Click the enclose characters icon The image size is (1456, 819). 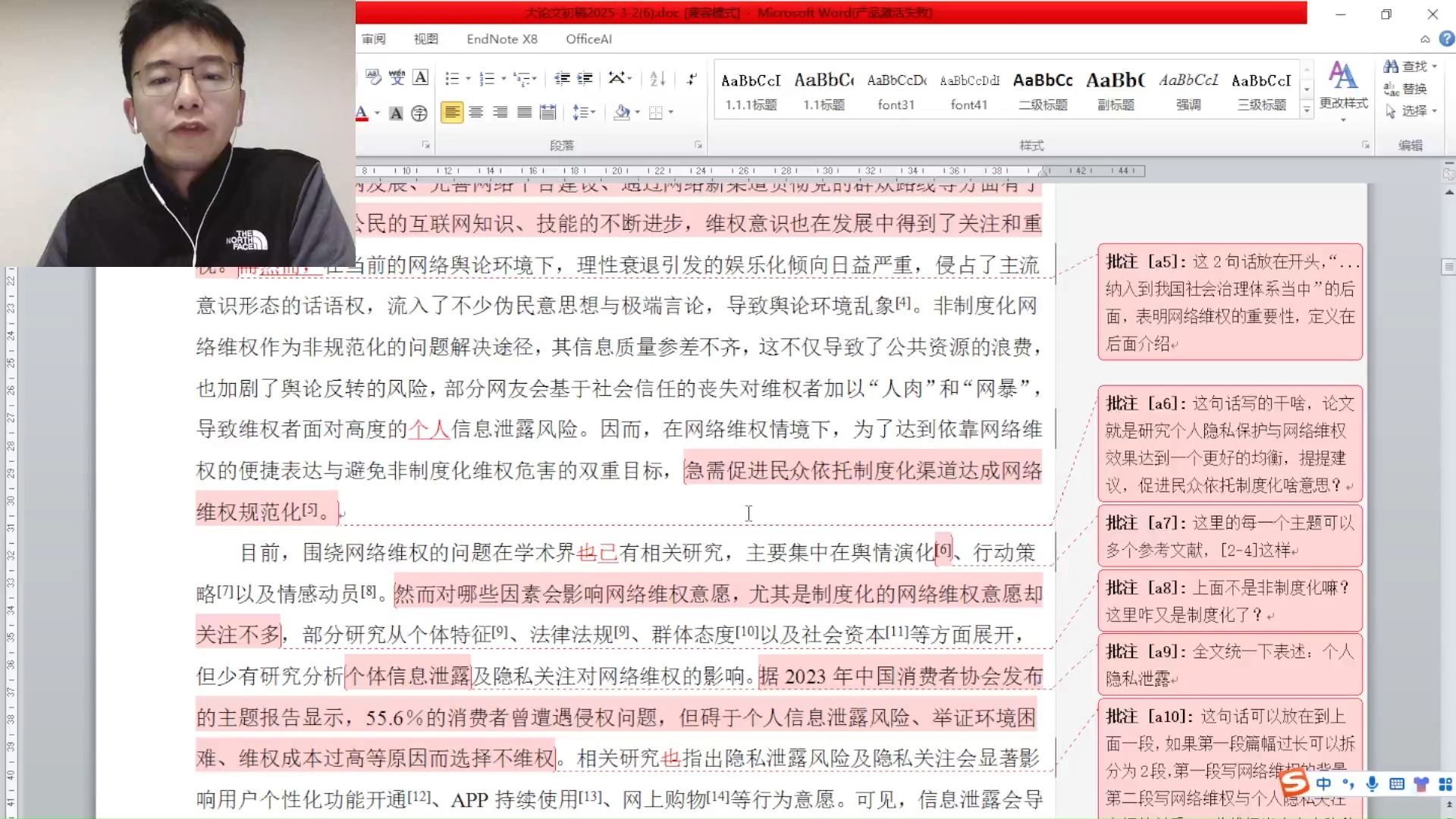(419, 113)
